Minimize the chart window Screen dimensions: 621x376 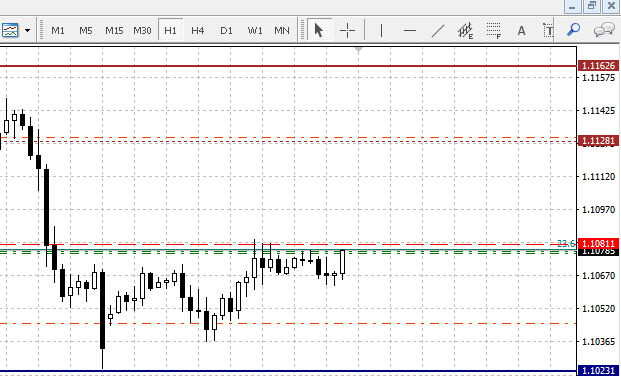pos(572,7)
